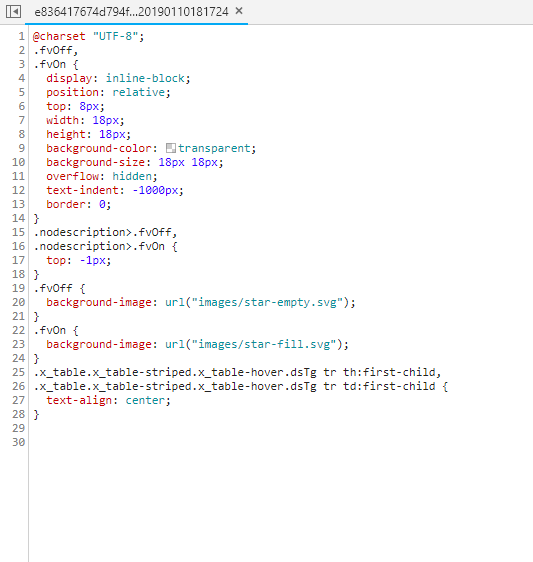Viewport: 533px width, 562px height.
Task: Click the relative value
Action: point(139,92)
